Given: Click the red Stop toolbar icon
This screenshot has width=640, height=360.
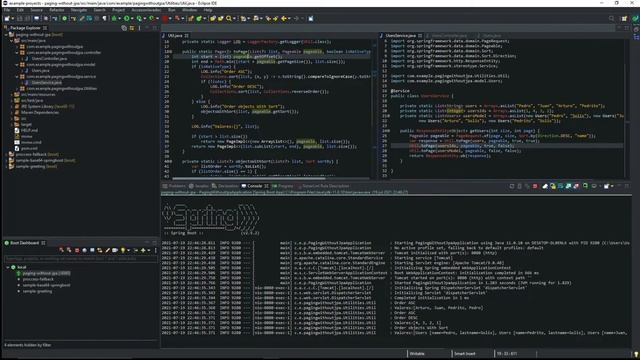Looking at the screenshot, I should coord(164,18).
